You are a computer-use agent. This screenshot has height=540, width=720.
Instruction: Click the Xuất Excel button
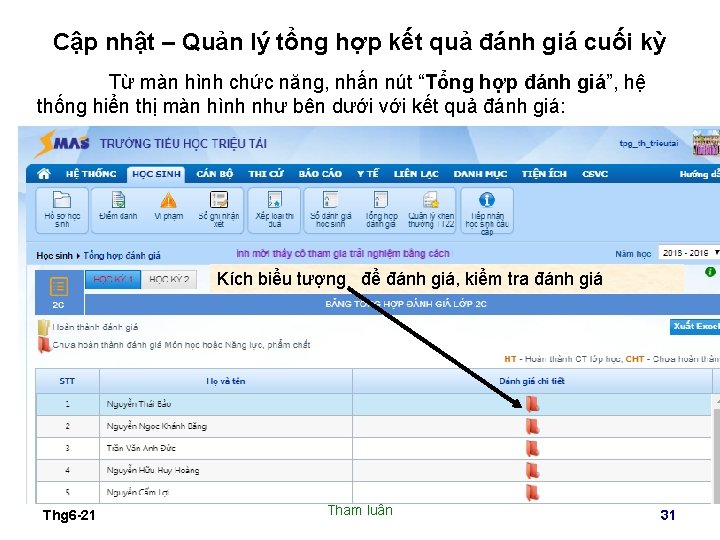(695, 326)
